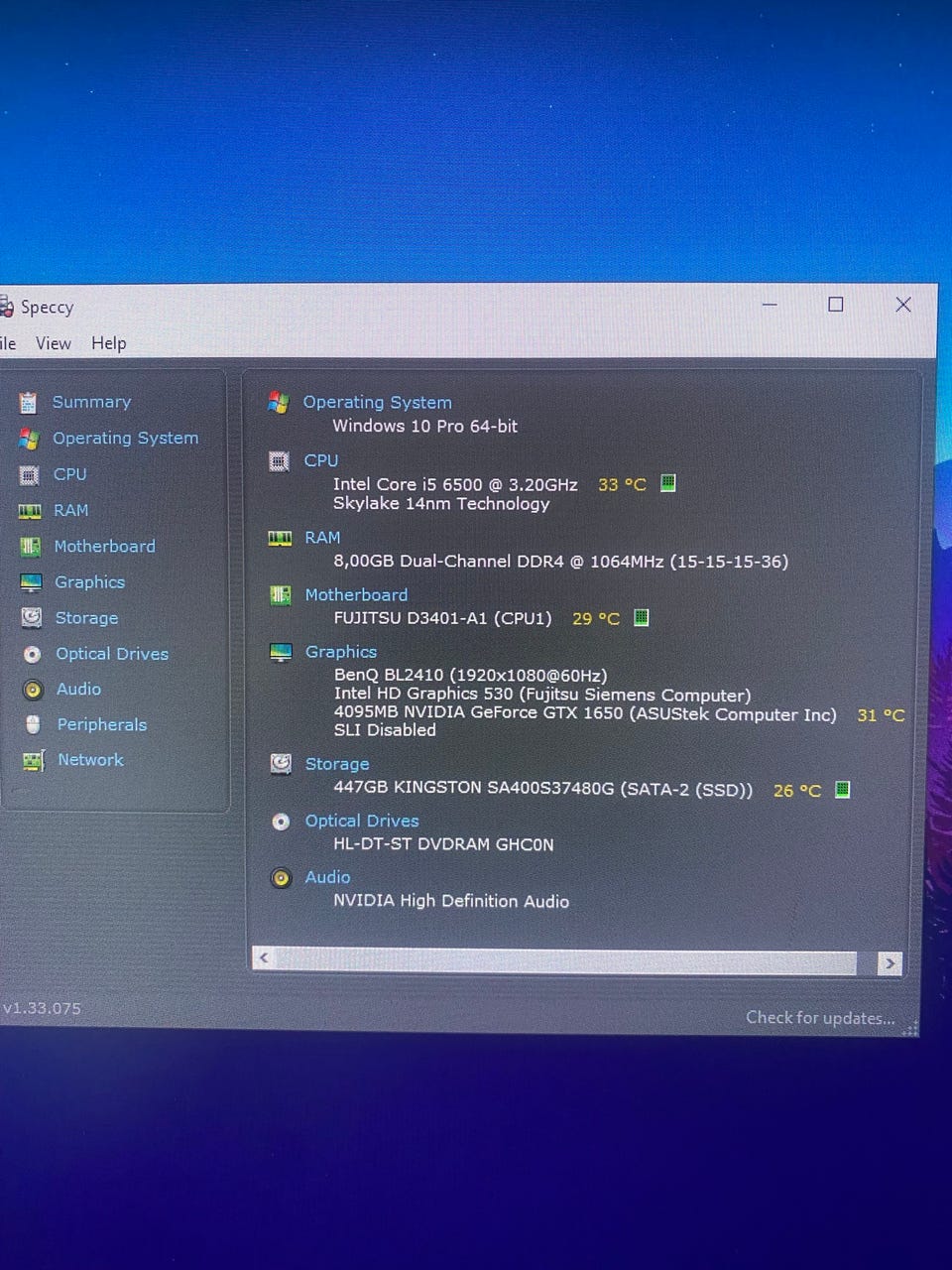Click the Audio heading link in summary
This screenshot has height=1270, width=952.
click(327, 877)
